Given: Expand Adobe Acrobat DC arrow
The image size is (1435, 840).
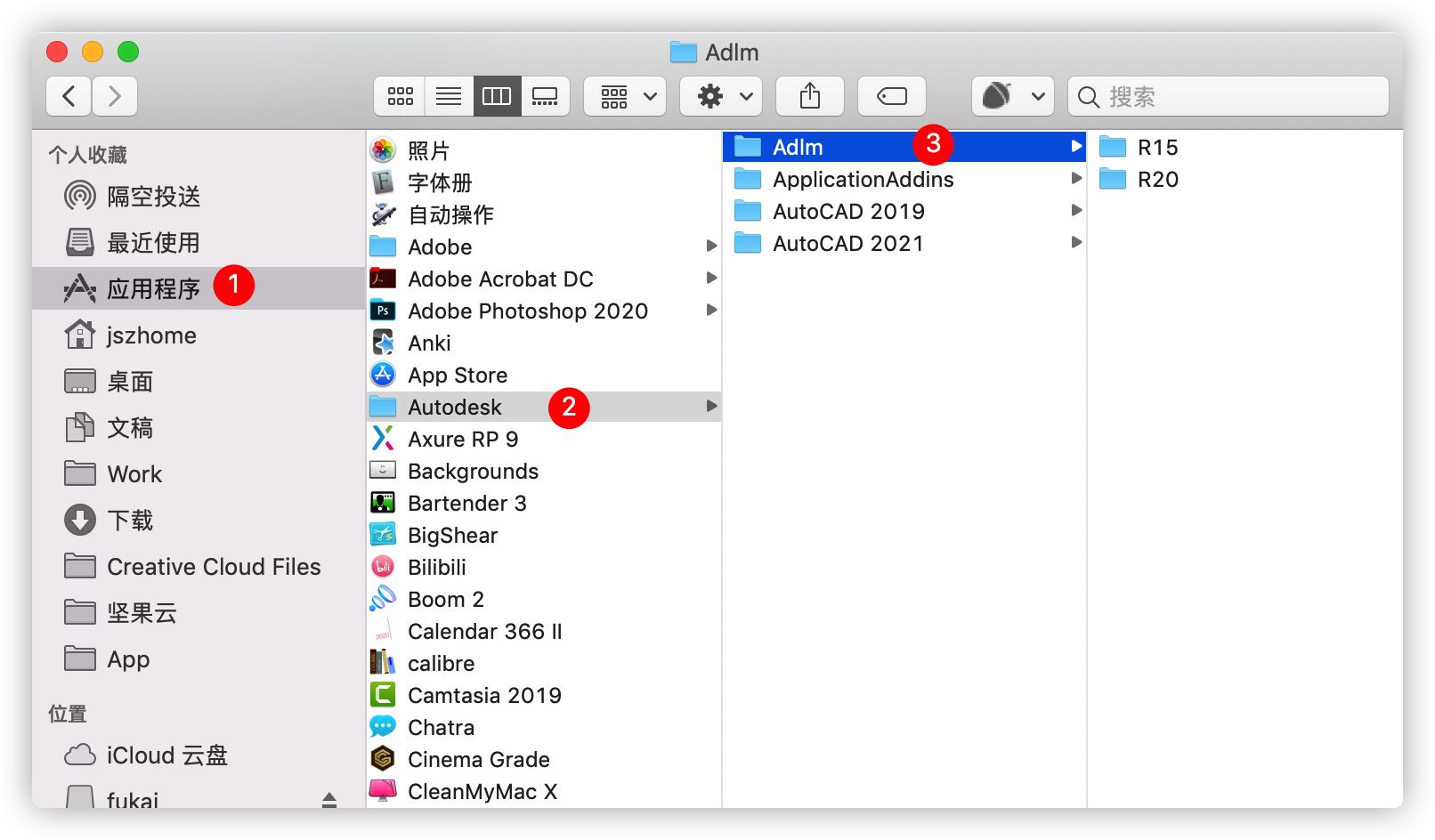Looking at the screenshot, I should coord(711,278).
